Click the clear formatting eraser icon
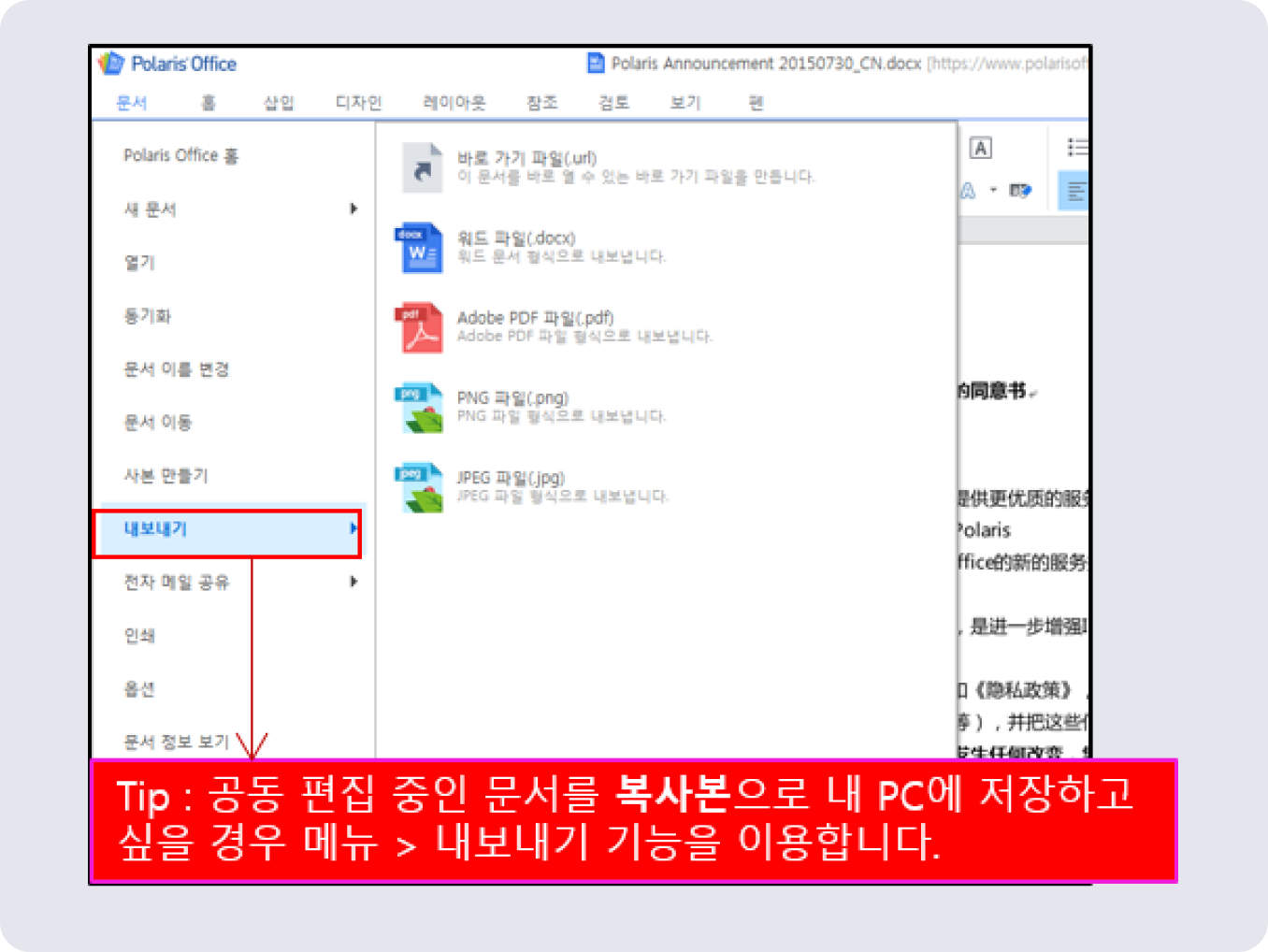 [x=1020, y=191]
